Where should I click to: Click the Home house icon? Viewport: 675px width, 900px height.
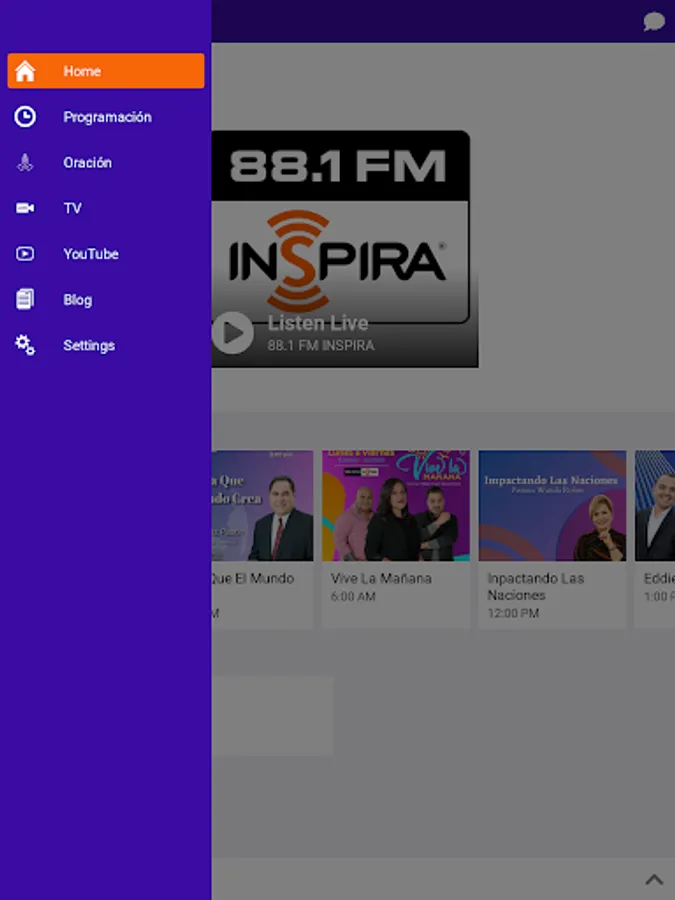point(25,71)
